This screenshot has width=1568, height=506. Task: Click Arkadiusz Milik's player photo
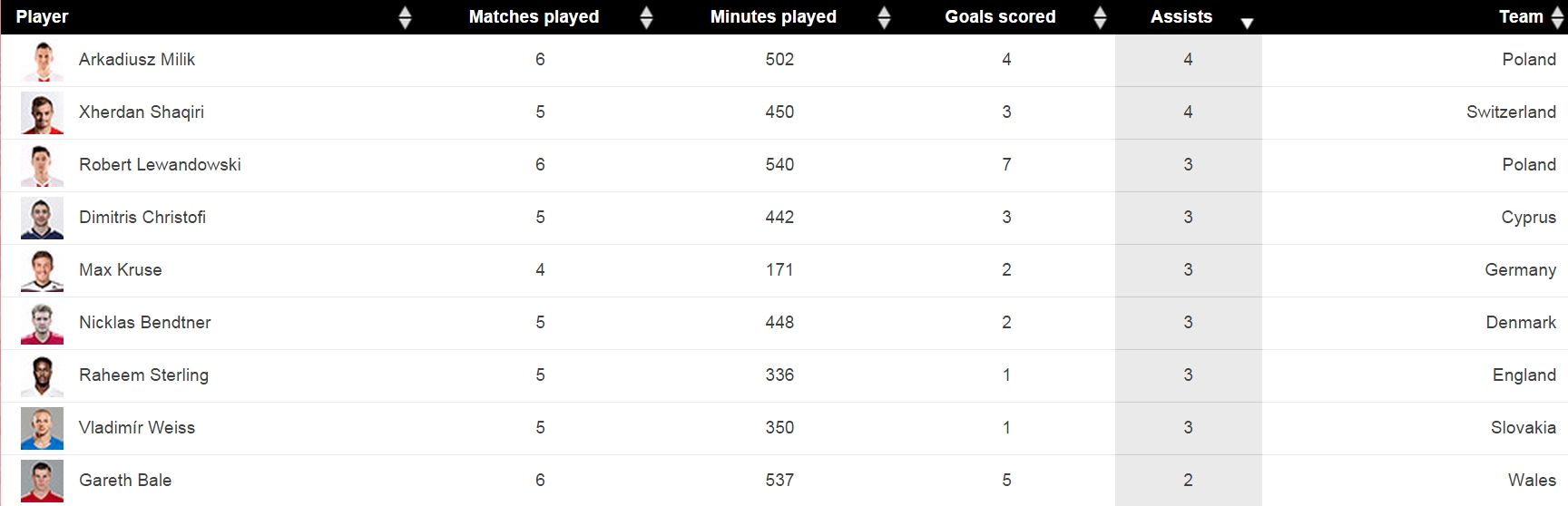[43, 61]
